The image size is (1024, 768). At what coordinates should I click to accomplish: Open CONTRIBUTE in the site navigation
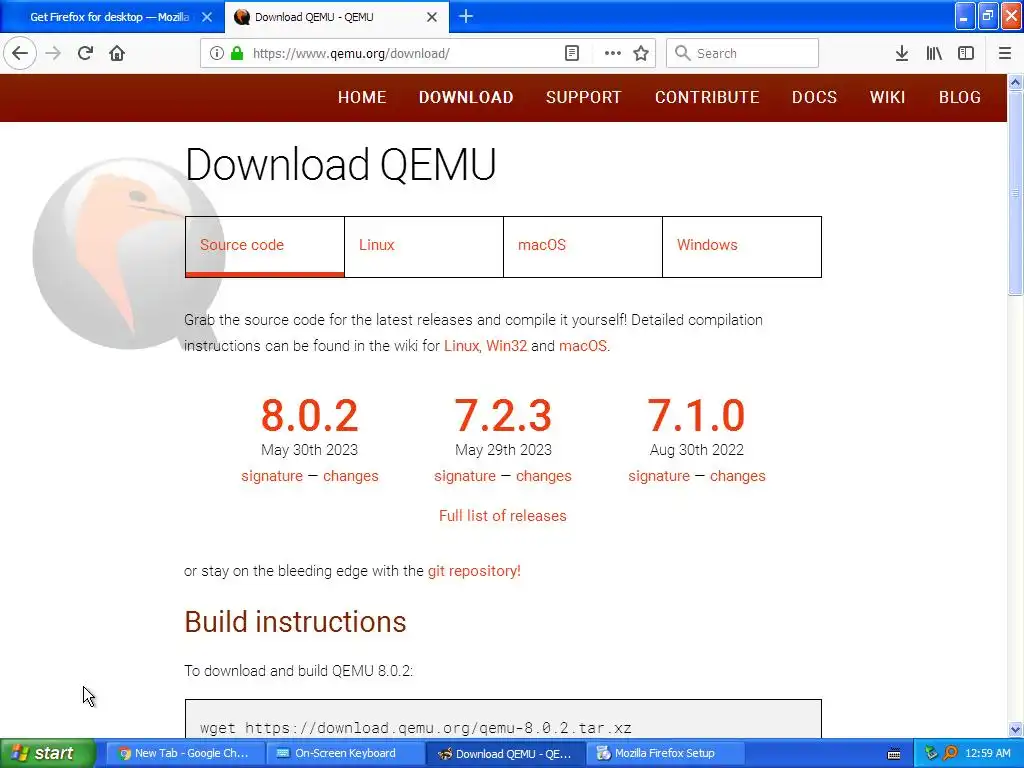[707, 97]
